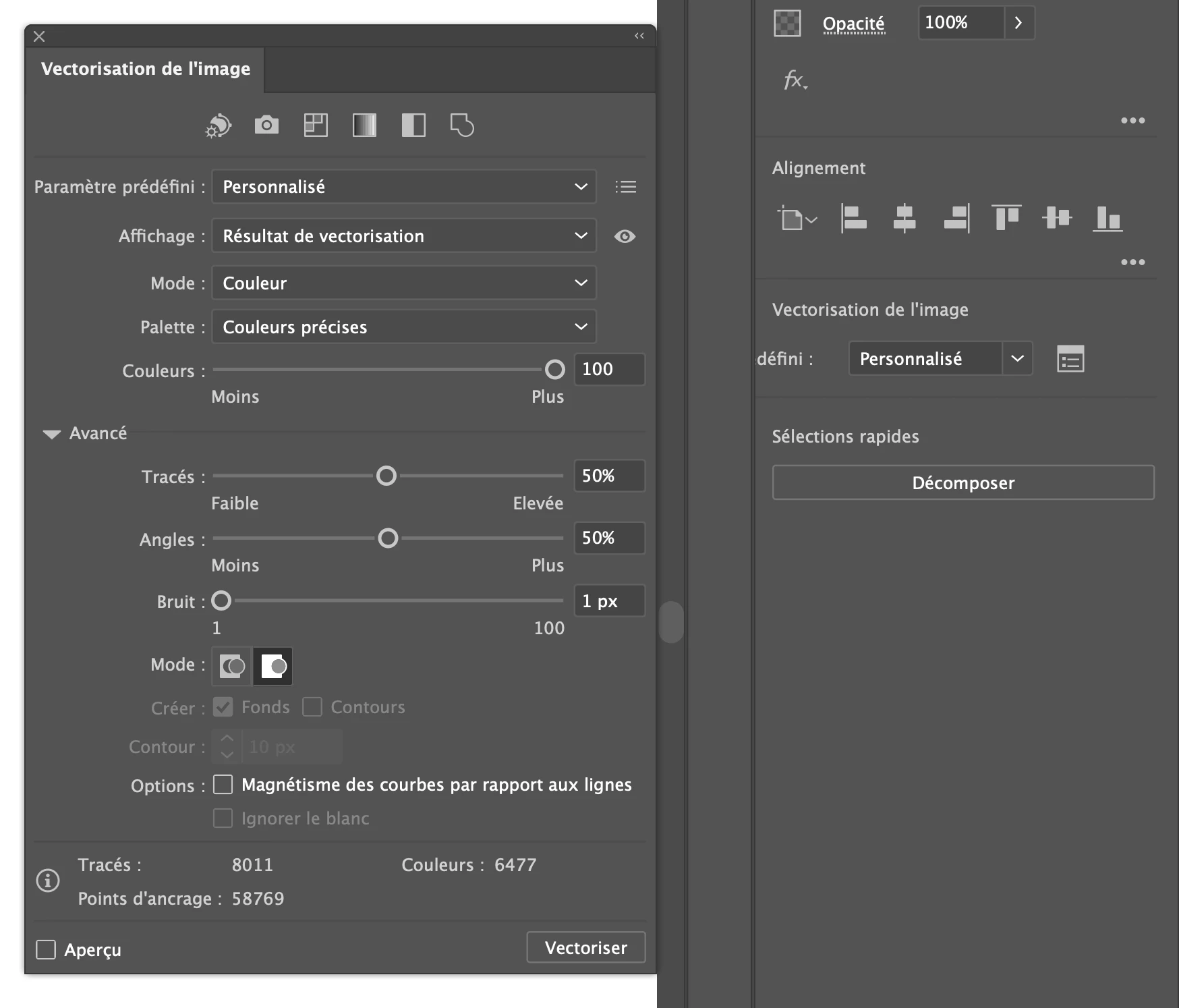Open more options in the Alignement section
1179x1008 pixels.
click(x=1133, y=262)
